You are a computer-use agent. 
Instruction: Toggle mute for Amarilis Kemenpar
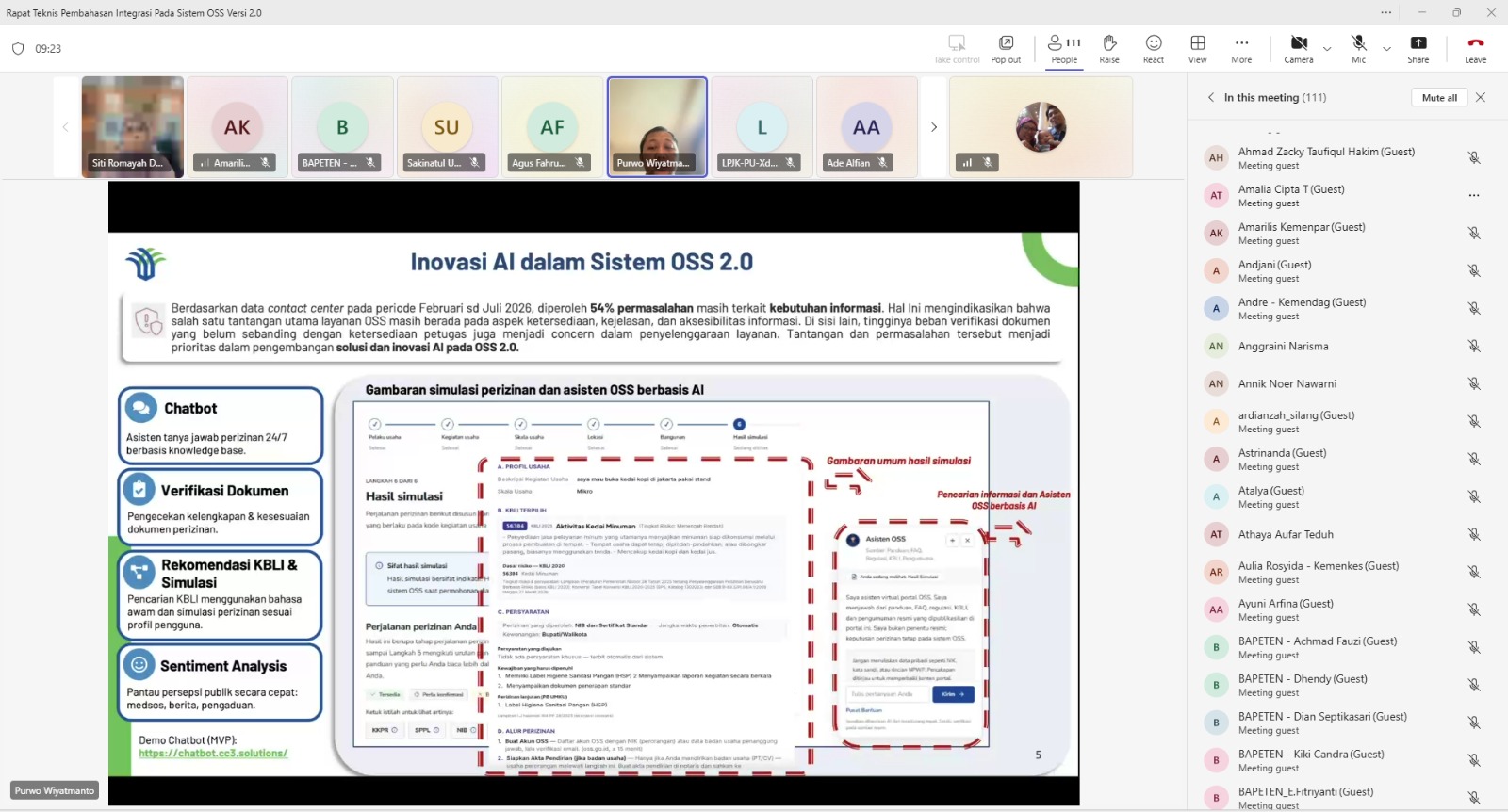1474,233
